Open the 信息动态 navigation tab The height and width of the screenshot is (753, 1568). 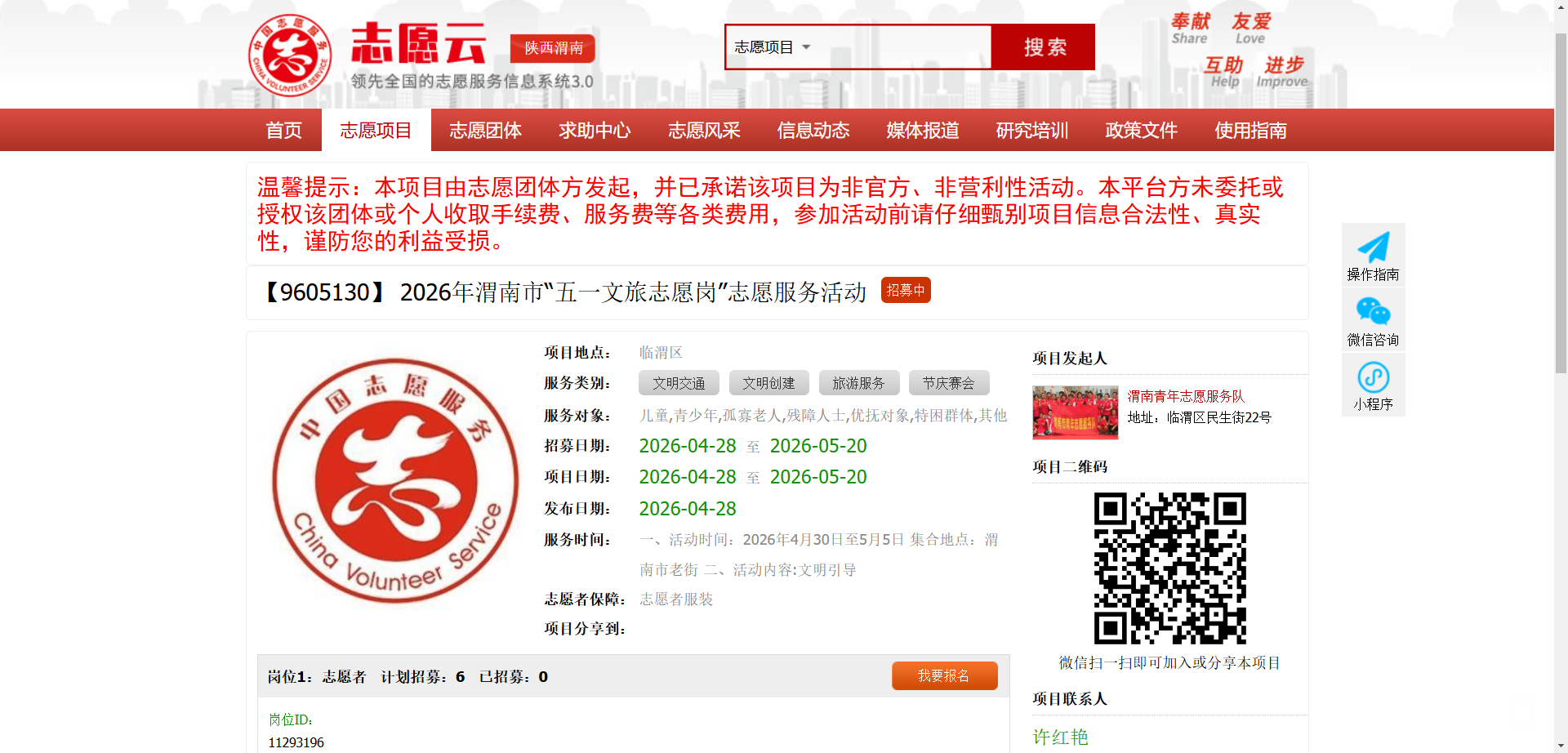813,130
